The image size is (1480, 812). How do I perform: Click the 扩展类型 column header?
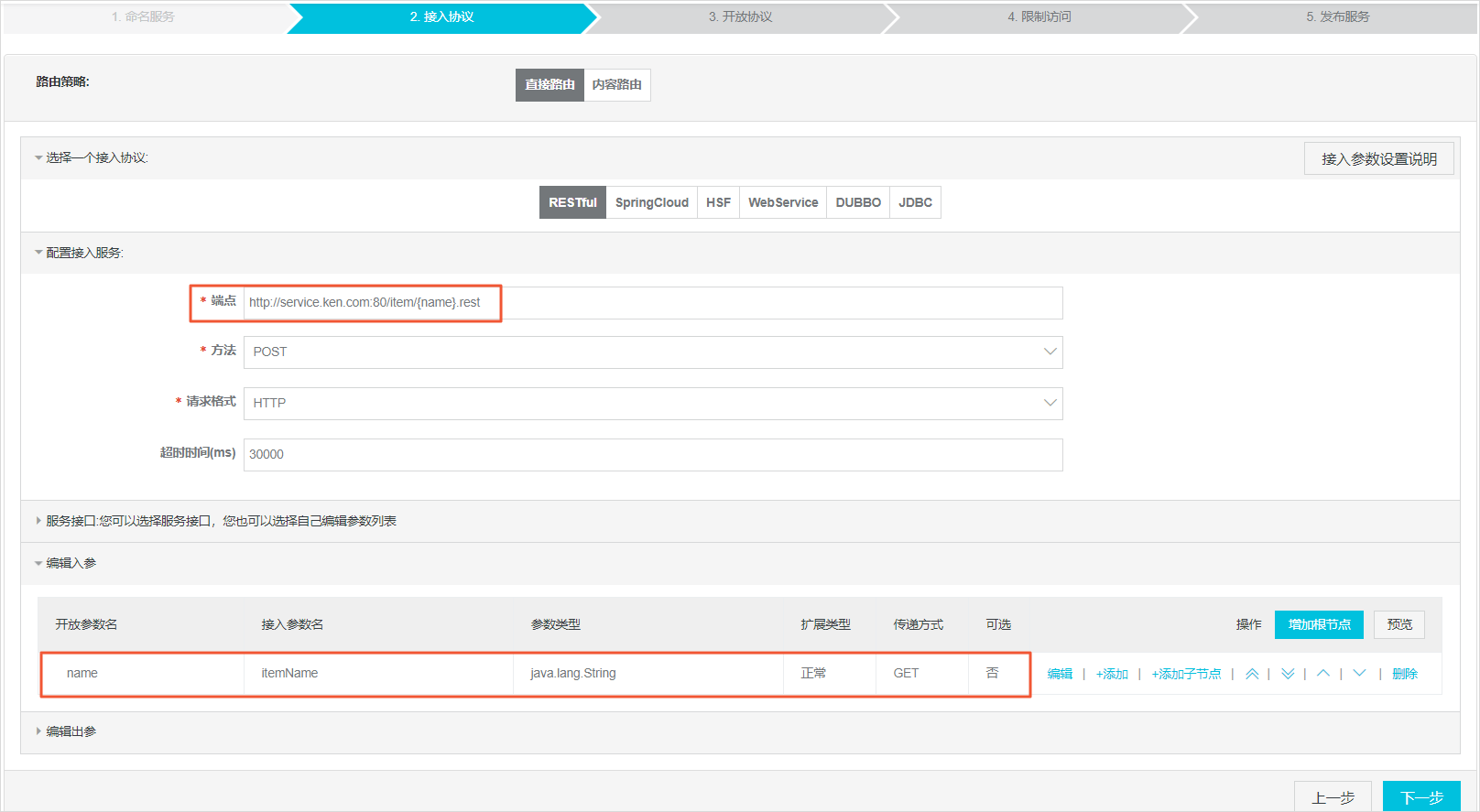tap(825, 624)
